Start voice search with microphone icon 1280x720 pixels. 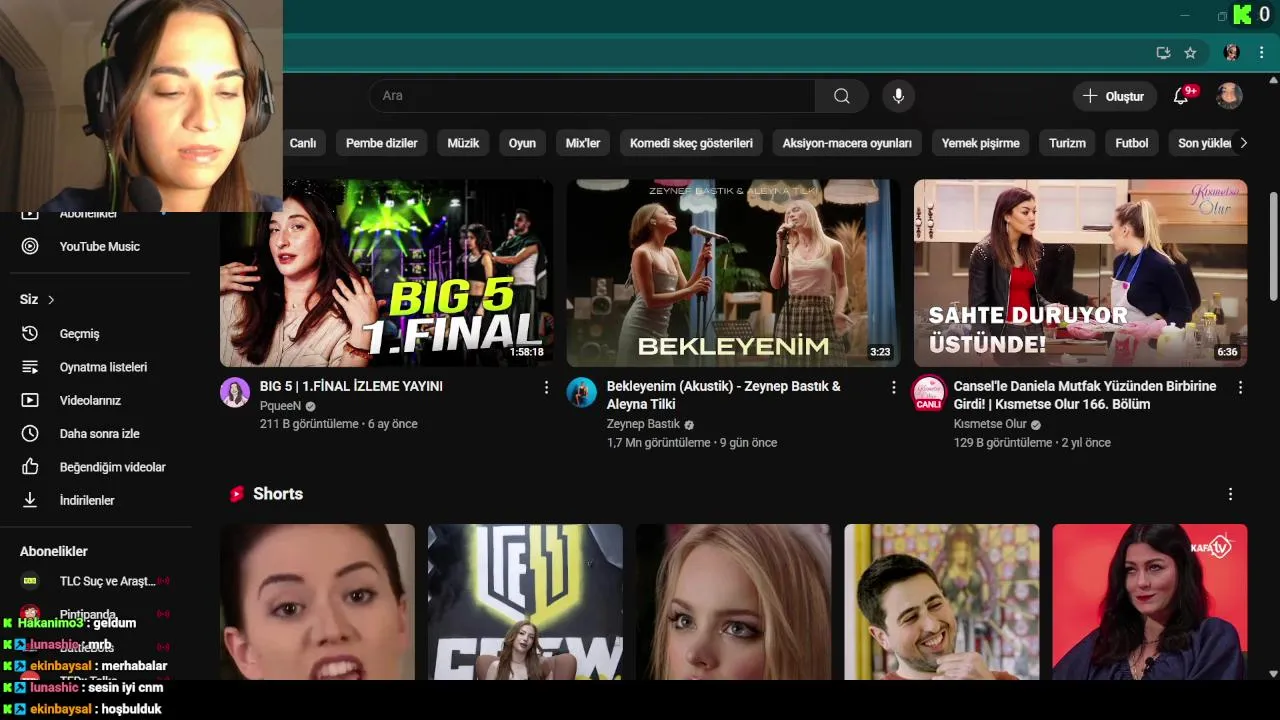pyautogui.click(x=898, y=96)
